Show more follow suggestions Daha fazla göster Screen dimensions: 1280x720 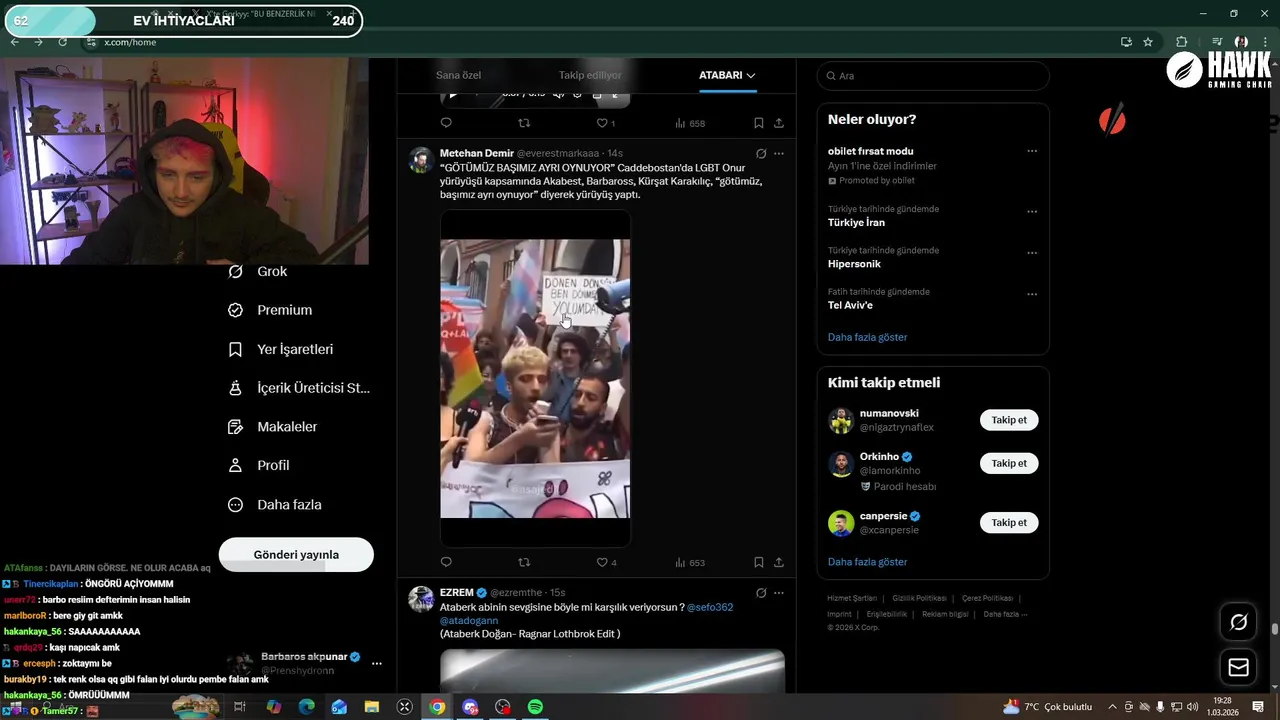click(867, 562)
